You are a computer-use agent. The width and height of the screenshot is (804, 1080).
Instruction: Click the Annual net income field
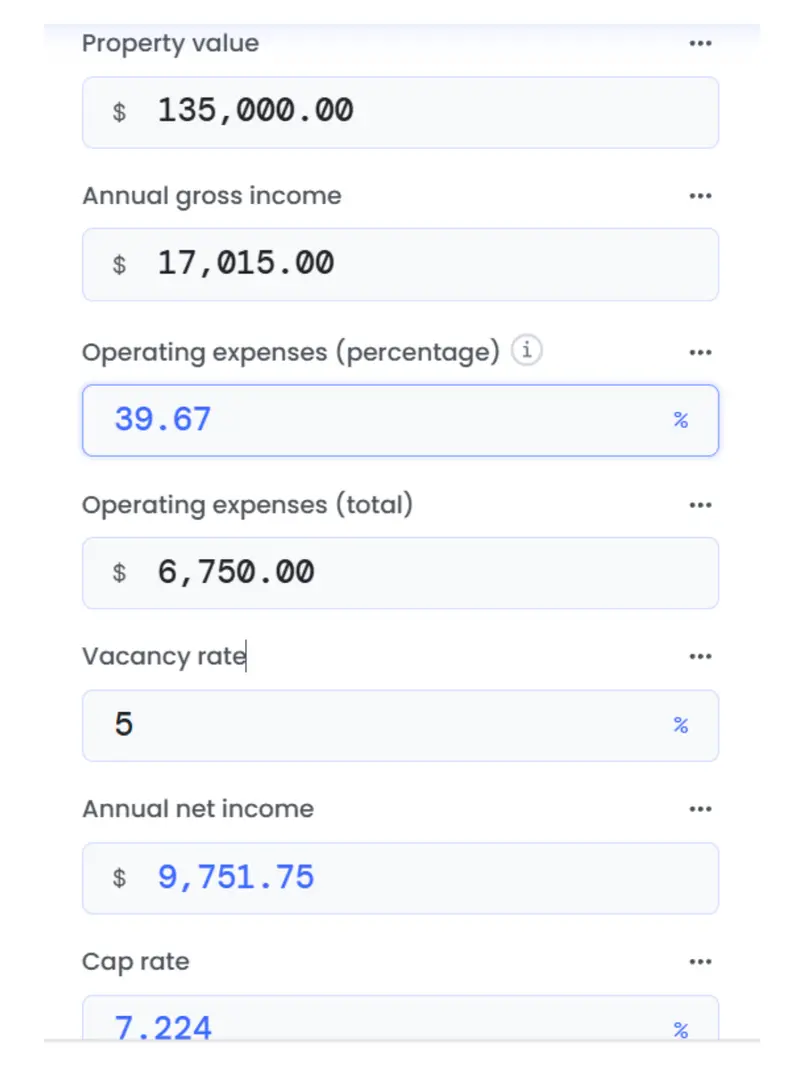(x=400, y=878)
